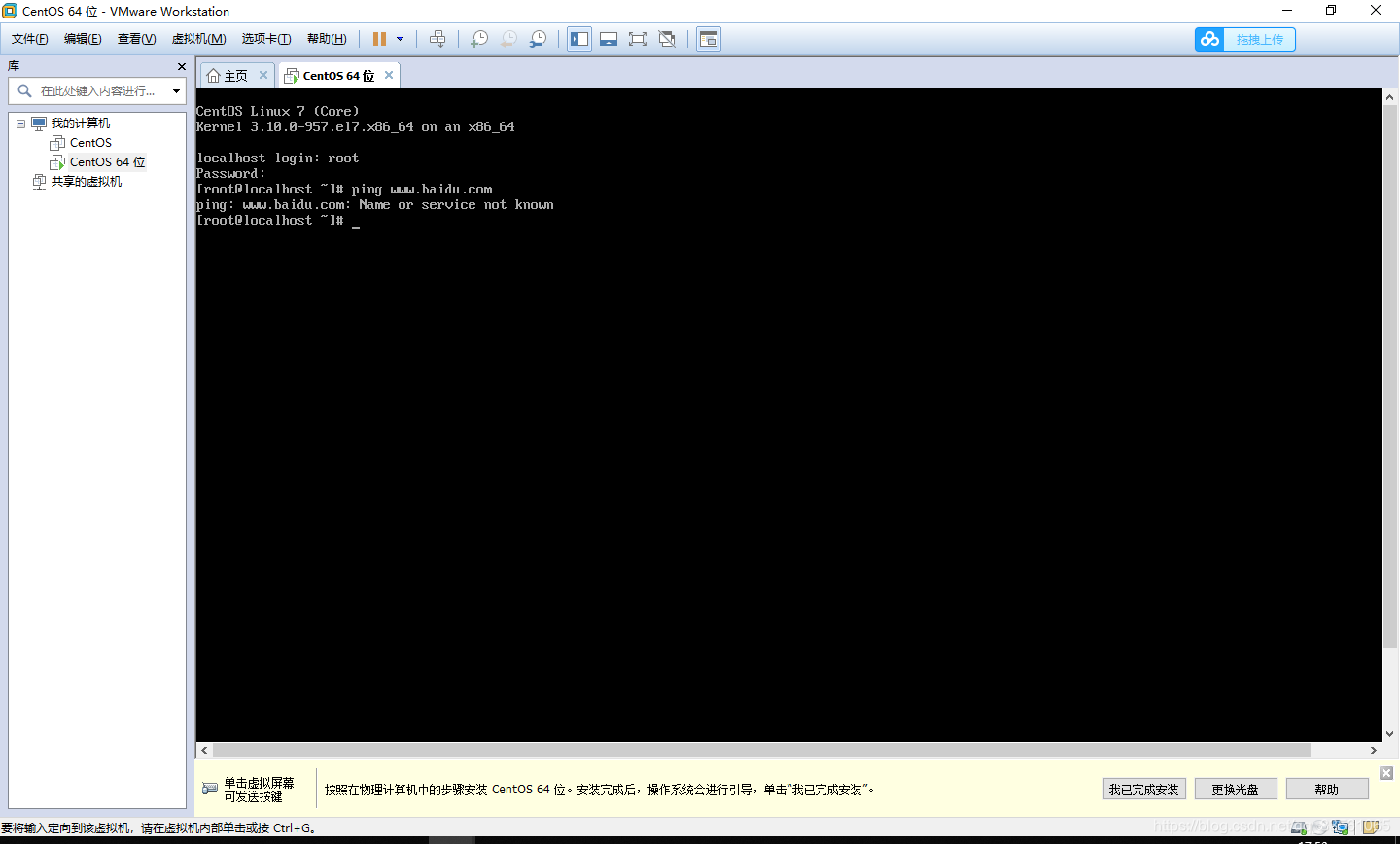
Task: Open the 查看(V) menu
Action: click(x=136, y=39)
